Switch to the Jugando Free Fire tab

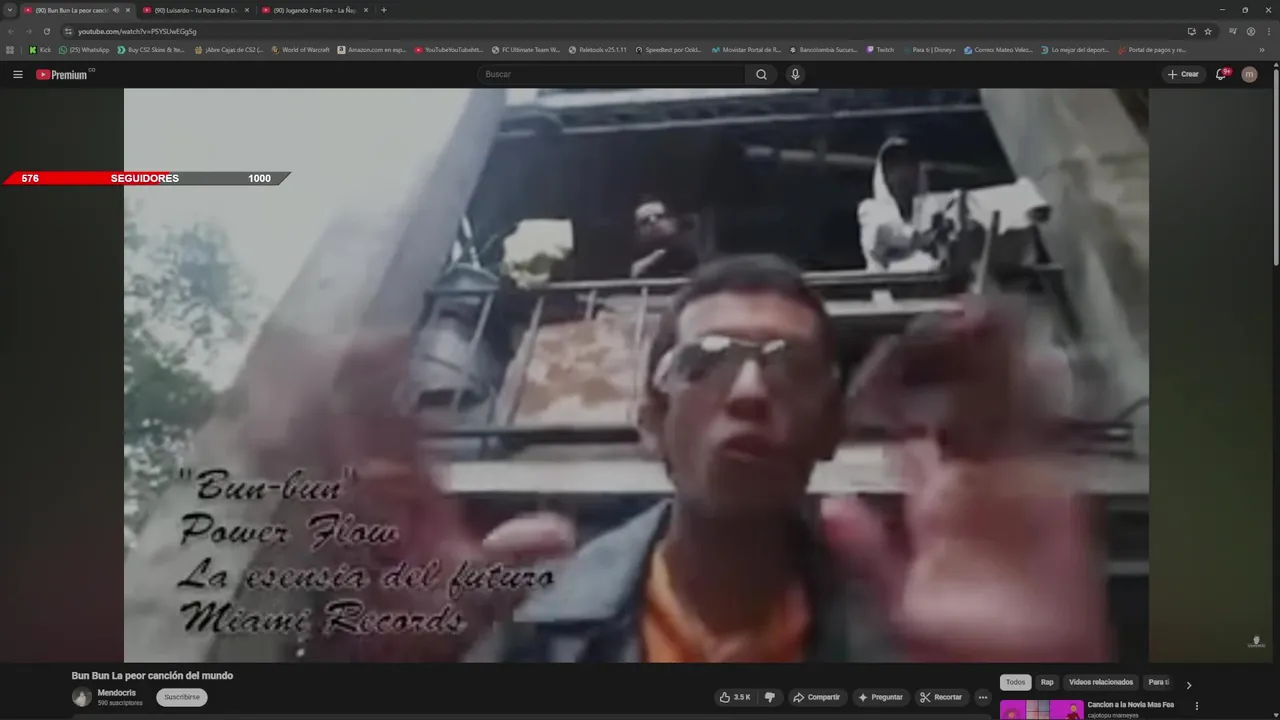[x=314, y=10]
